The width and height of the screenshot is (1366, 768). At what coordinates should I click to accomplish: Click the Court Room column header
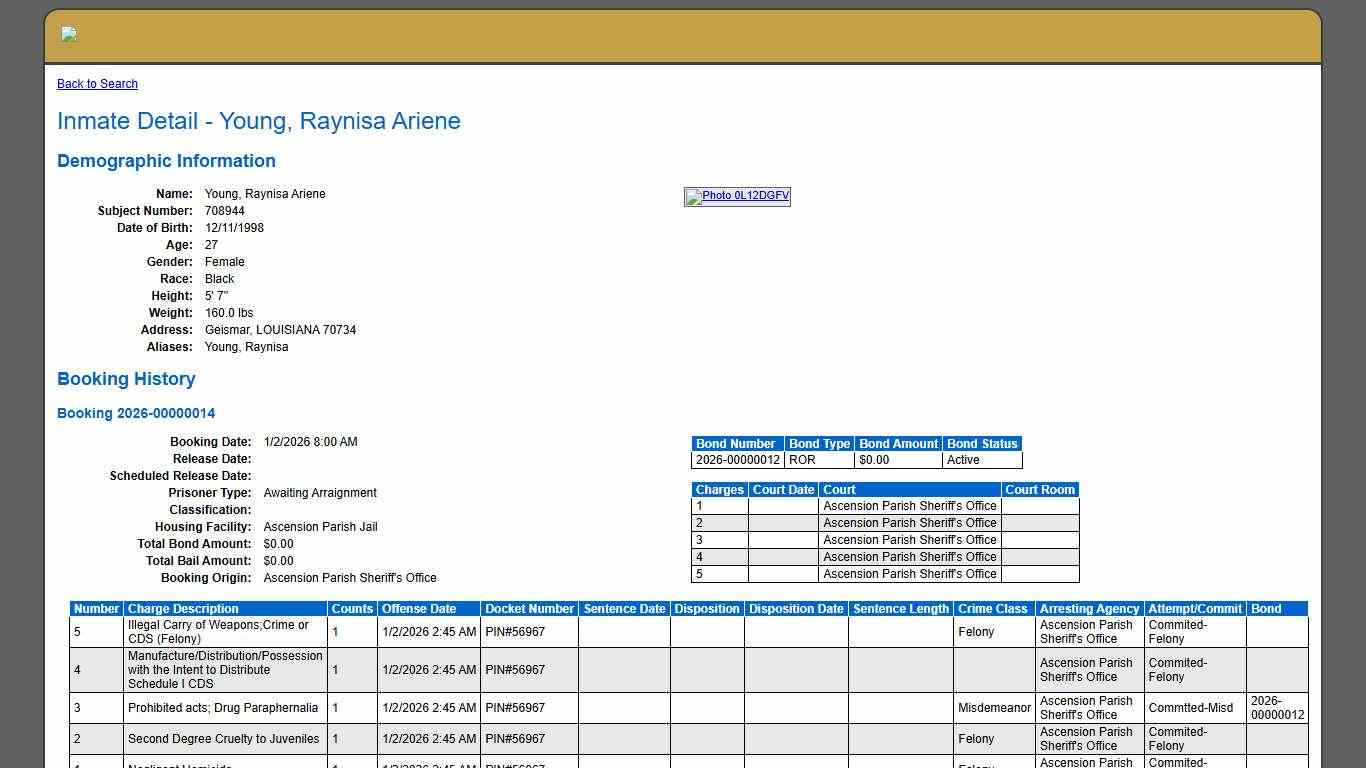pos(1039,490)
